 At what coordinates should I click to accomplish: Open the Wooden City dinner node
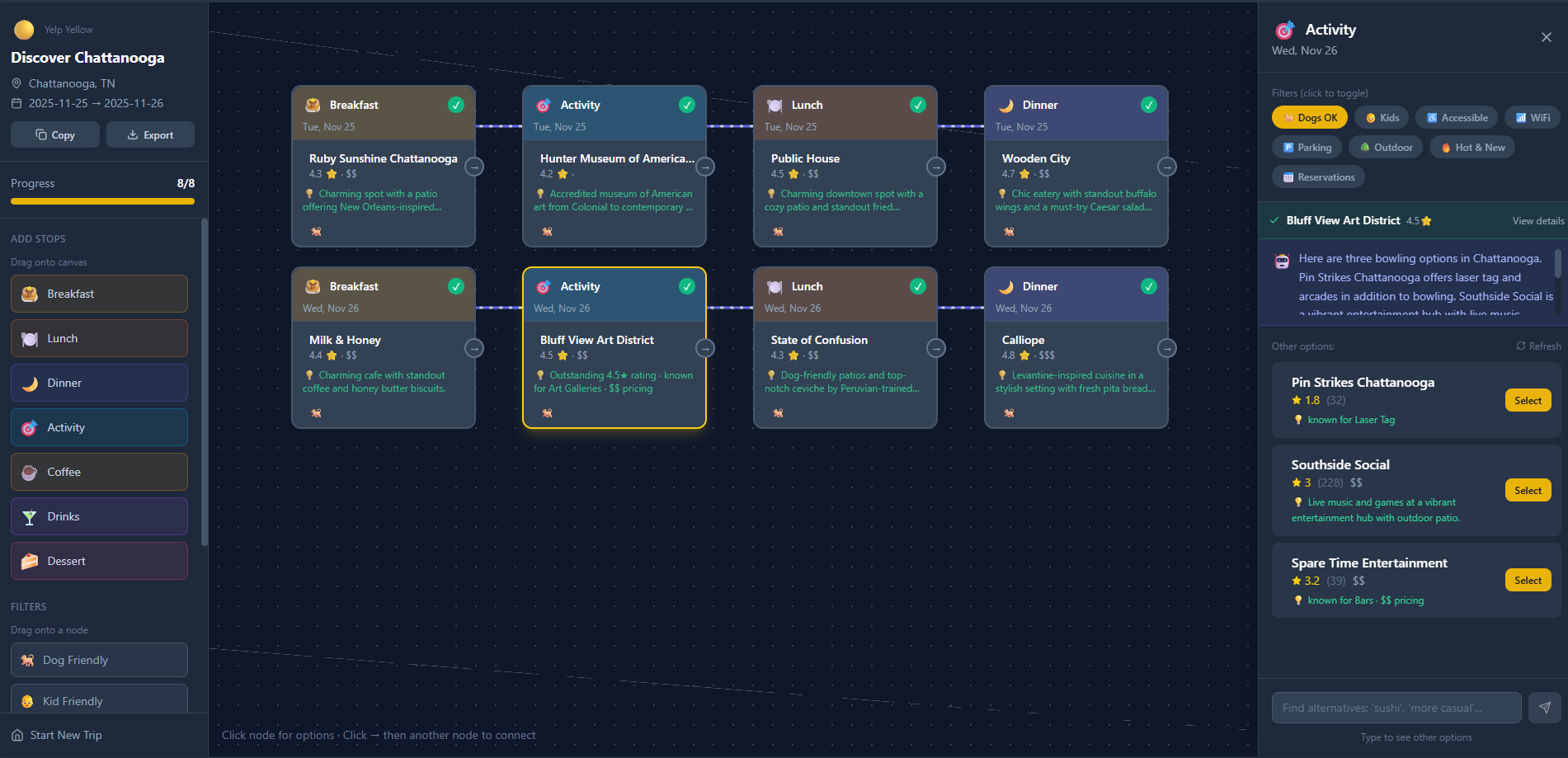[x=1076, y=167]
